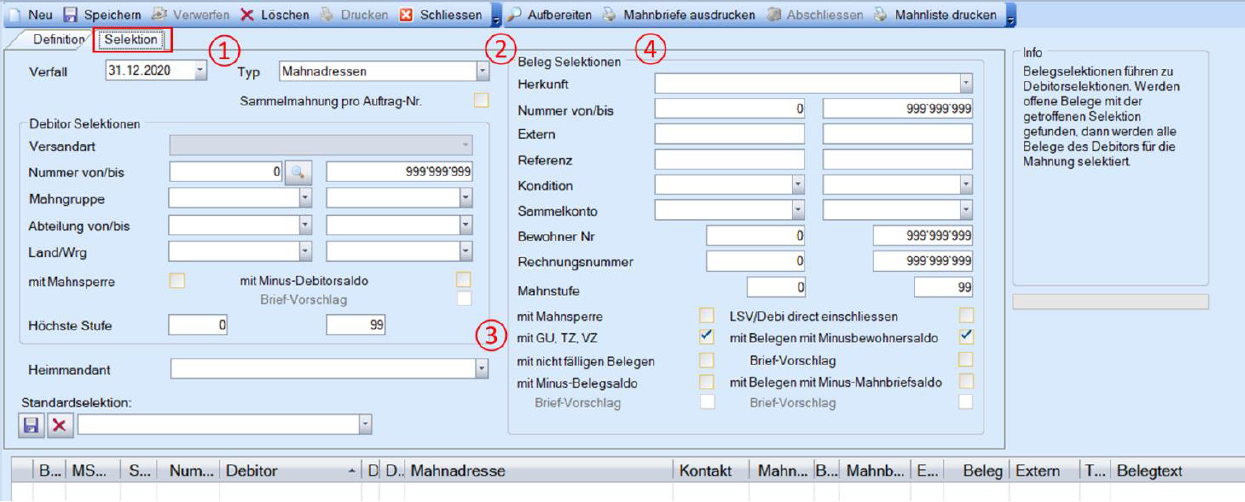This screenshot has height=502, width=1245.
Task: Click Höchste Stufe upper field 99
Action: coord(355,325)
